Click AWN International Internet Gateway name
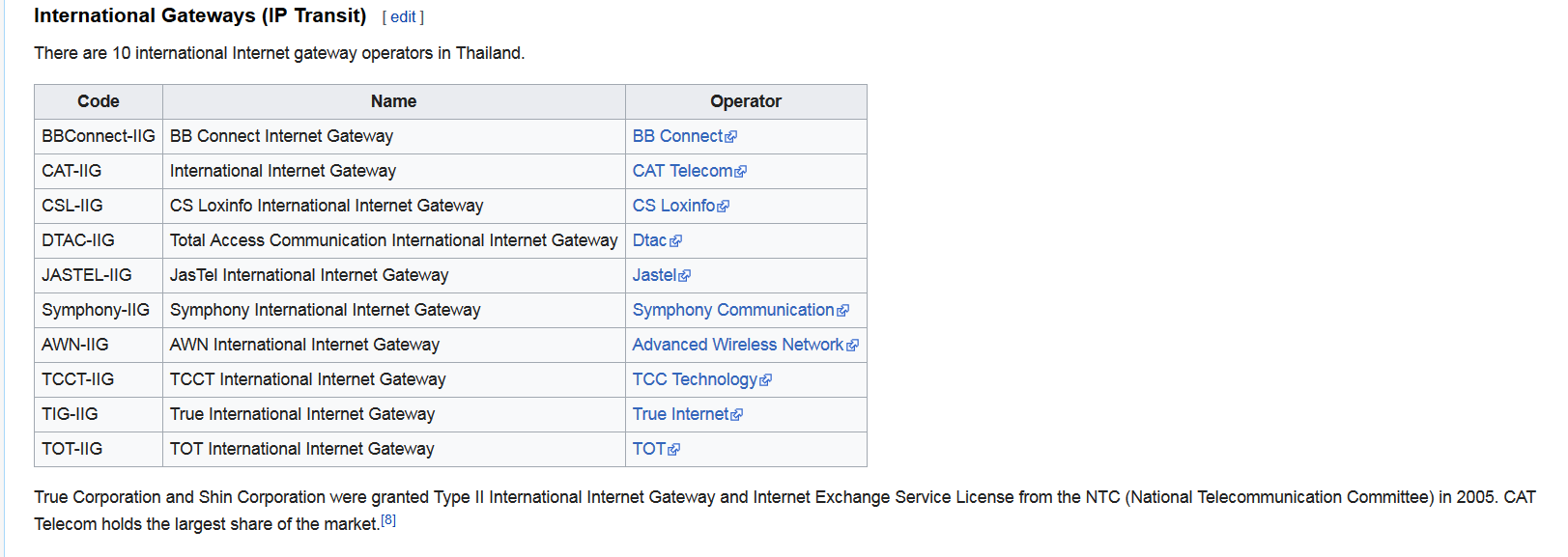The height and width of the screenshot is (557, 1568). (394, 345)
